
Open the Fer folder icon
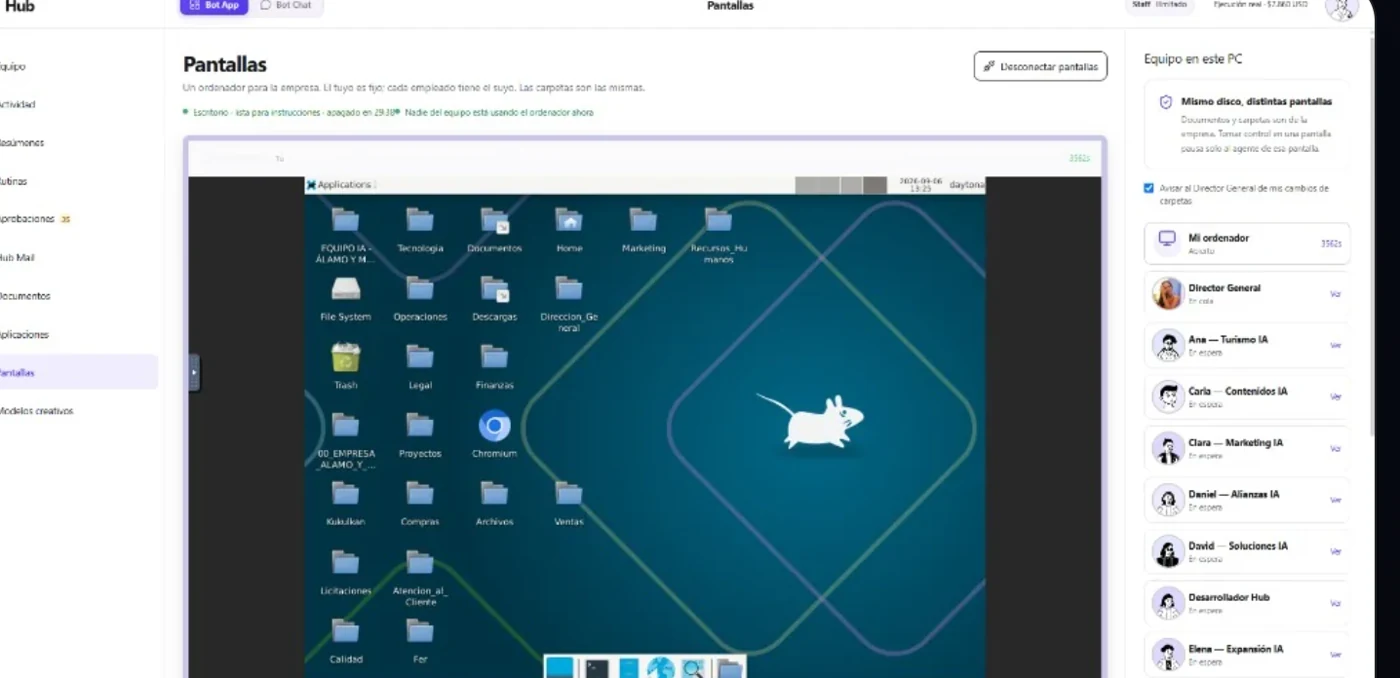click(x=420, y=632)
